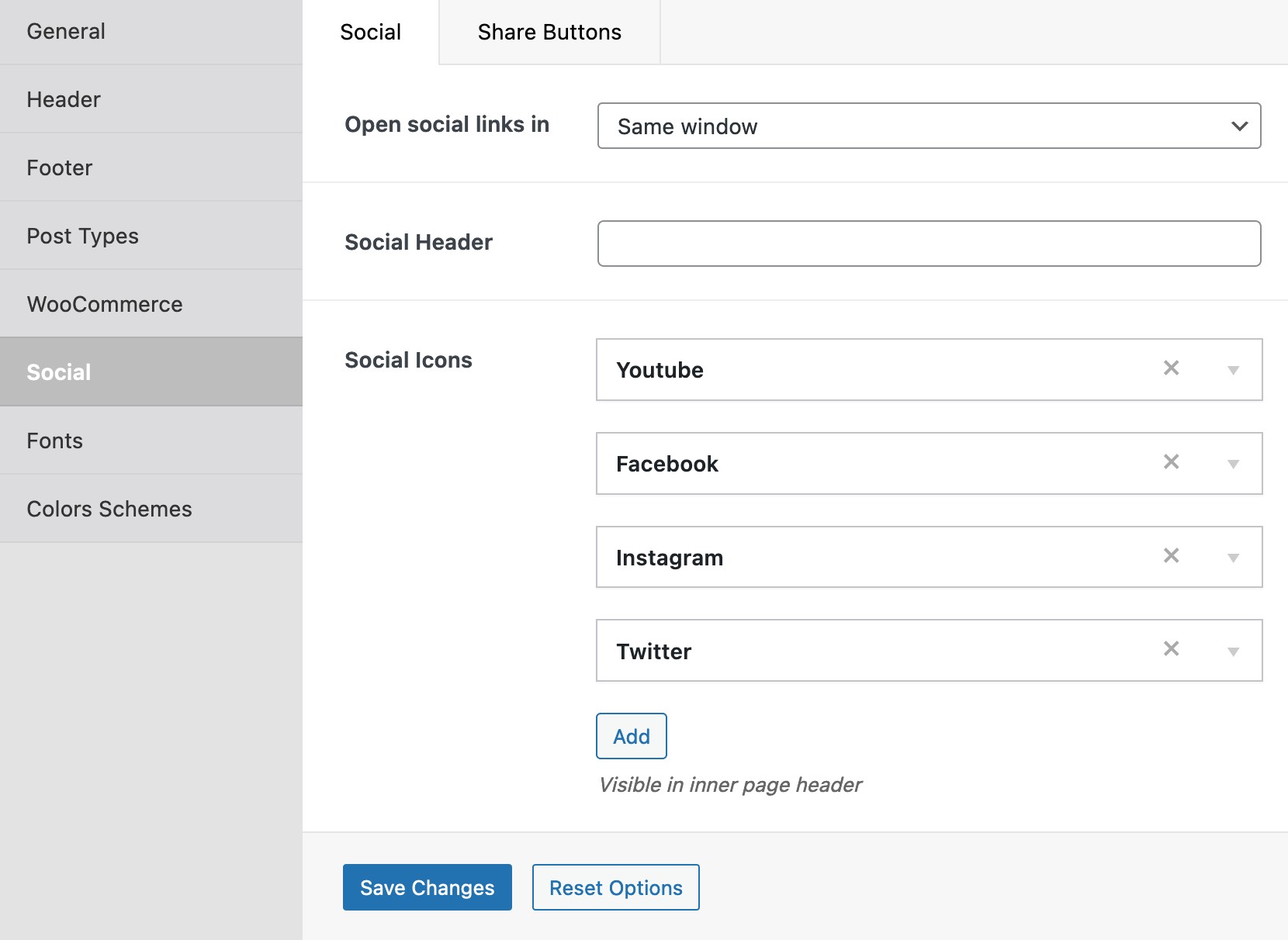Click the 'Social Icons' label
The height and width of the screenshot is (940, 1288).
pos(408,360)
